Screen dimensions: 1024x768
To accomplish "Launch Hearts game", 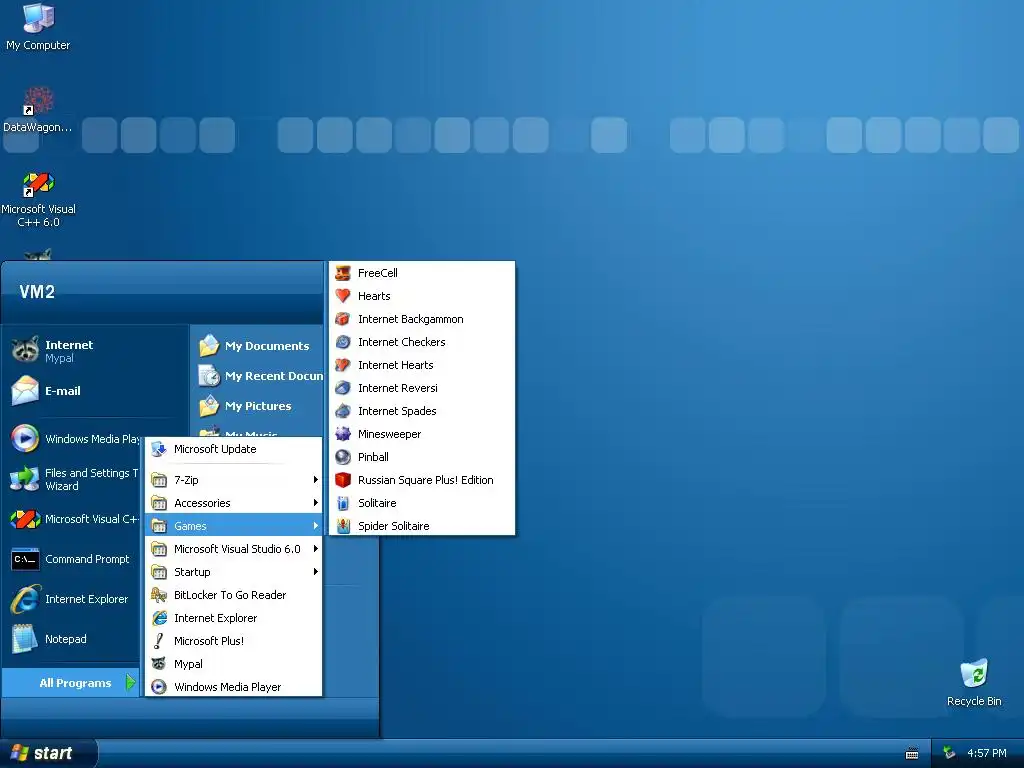I will pyautogui.click(x=422, y=296).
